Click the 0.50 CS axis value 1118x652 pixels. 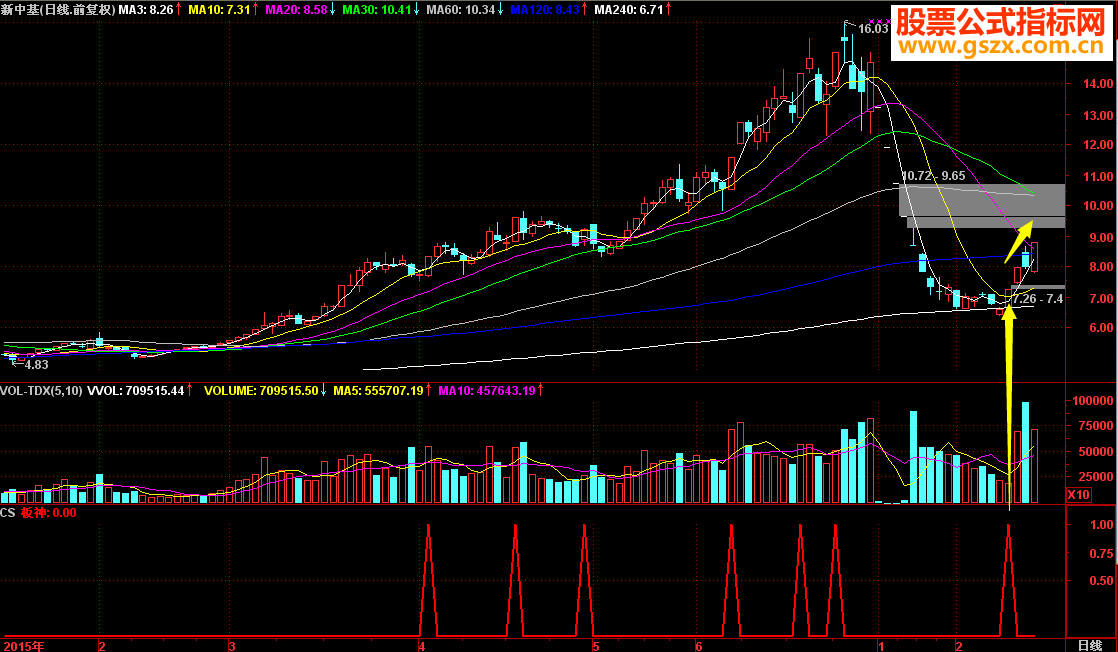(x=1102, y=580)
